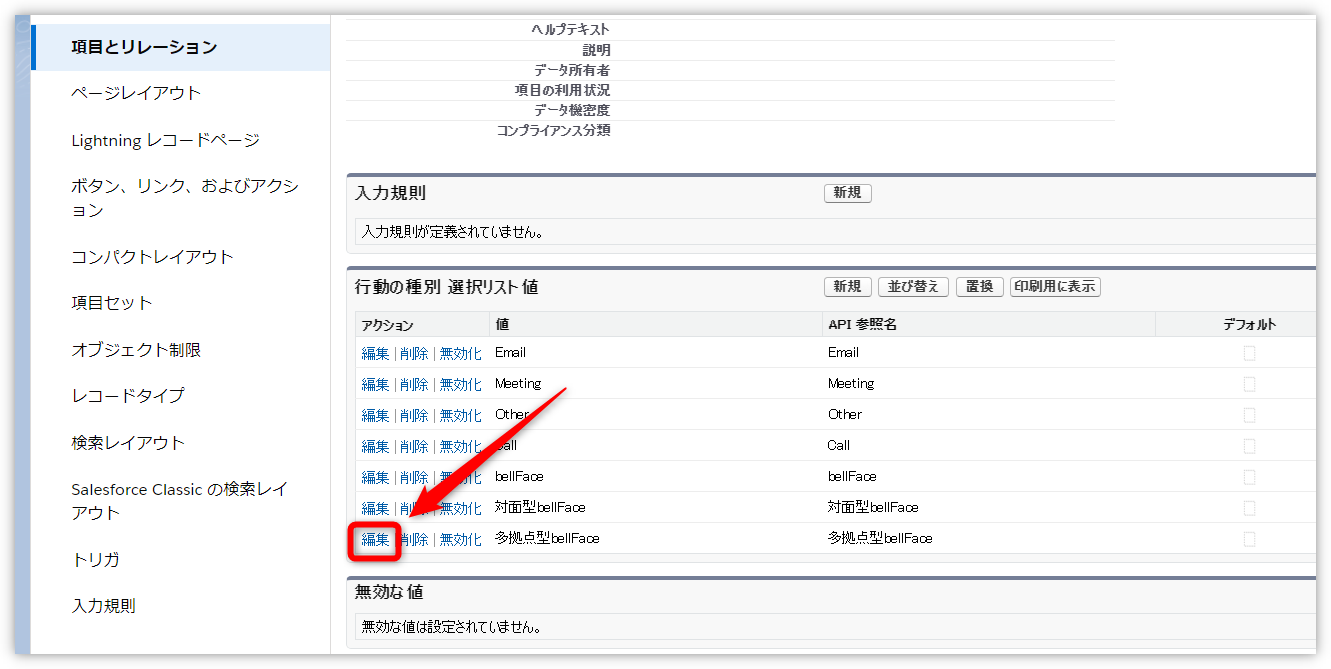1331x669 pixels.
Task: Click 削除 link for 多拠点型bellFace row
Action: tap(414, 539)
